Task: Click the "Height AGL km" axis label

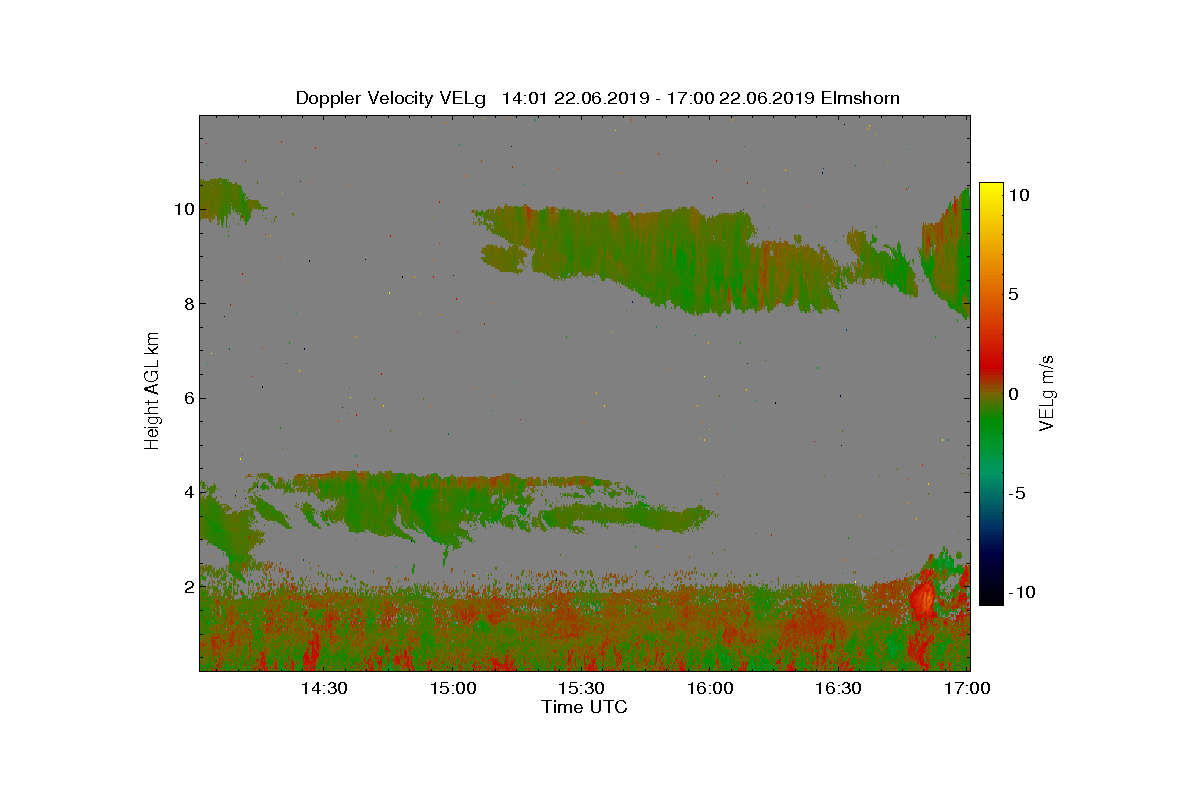Action: pos(152,390)
